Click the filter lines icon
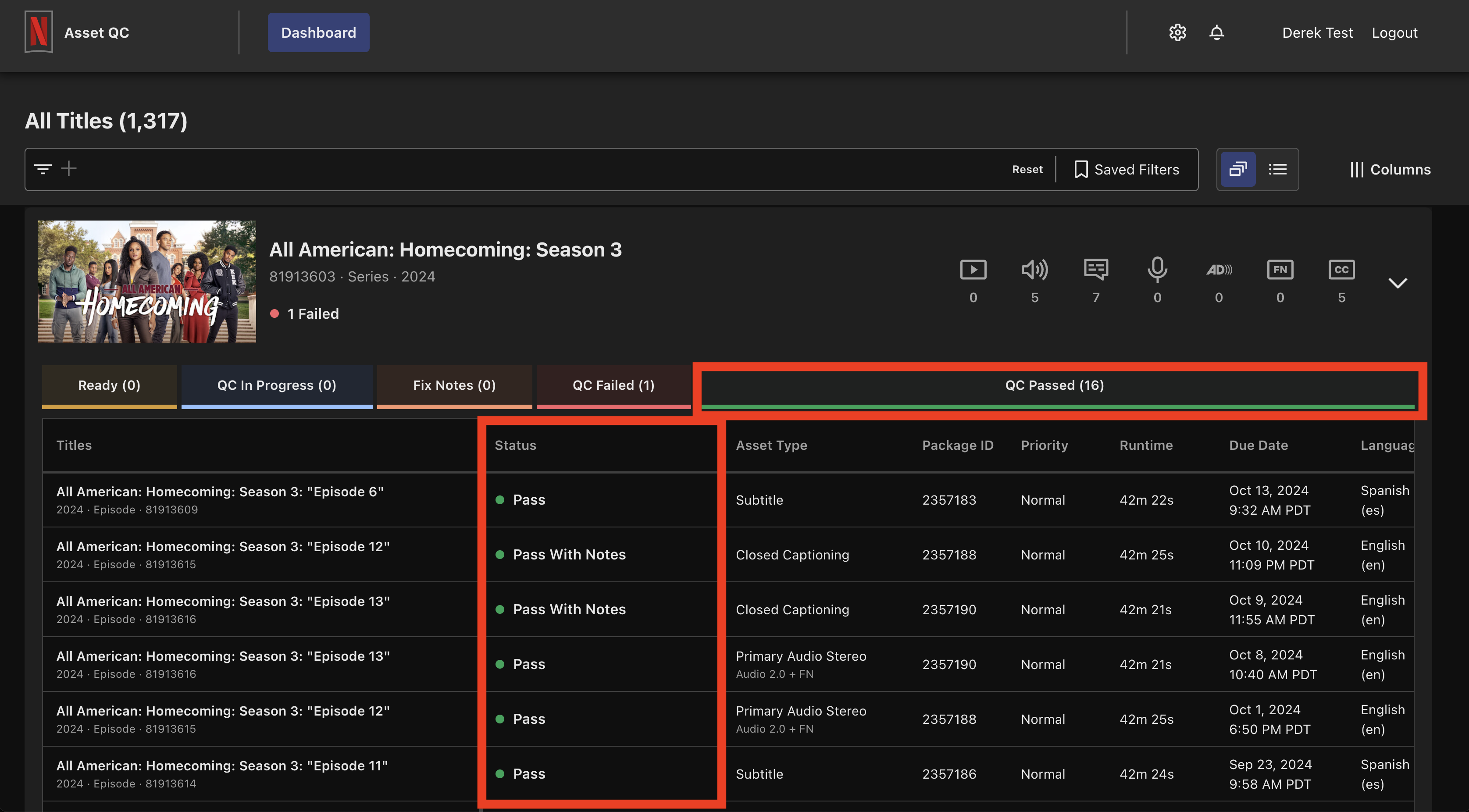Screen dimensions: 1469x812 click(x=43, y=169)
